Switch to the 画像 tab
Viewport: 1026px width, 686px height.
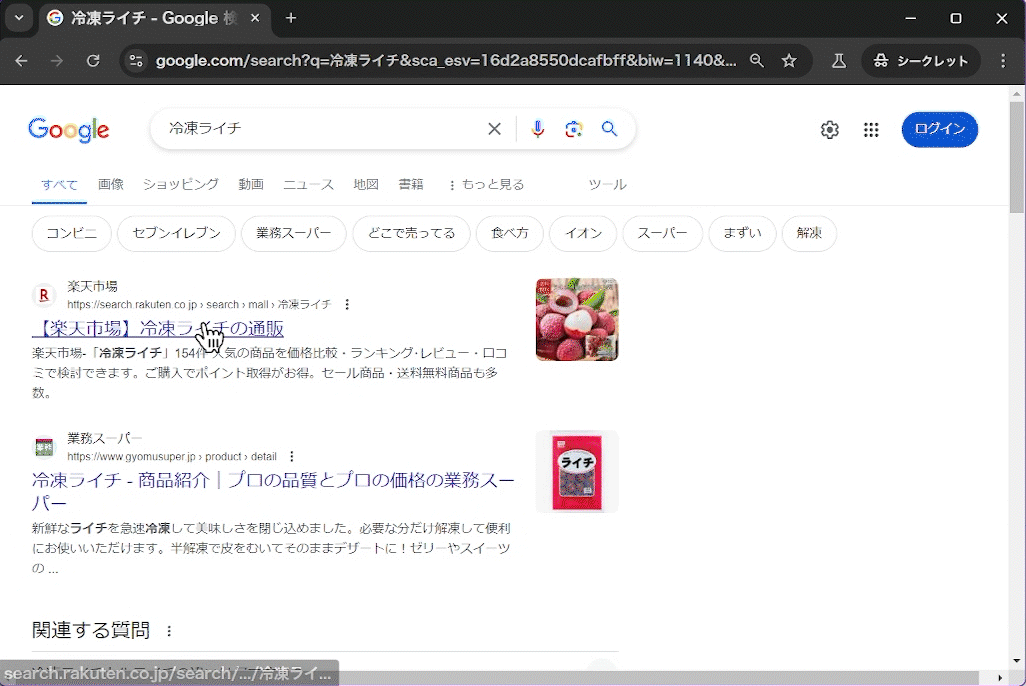coord(111,185)
